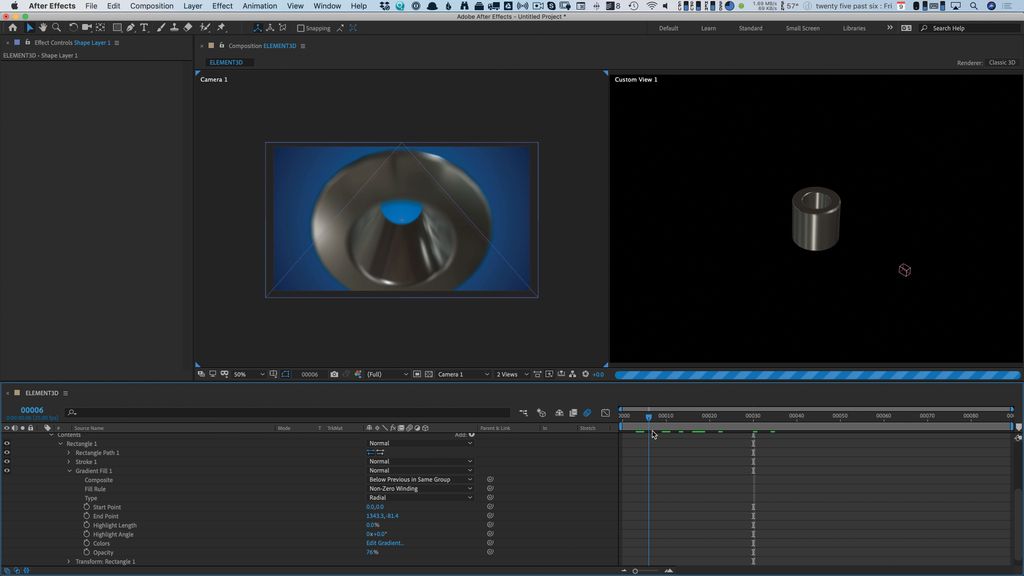
Task: Select the Clone Stamp tool
Action: (175, 27)
